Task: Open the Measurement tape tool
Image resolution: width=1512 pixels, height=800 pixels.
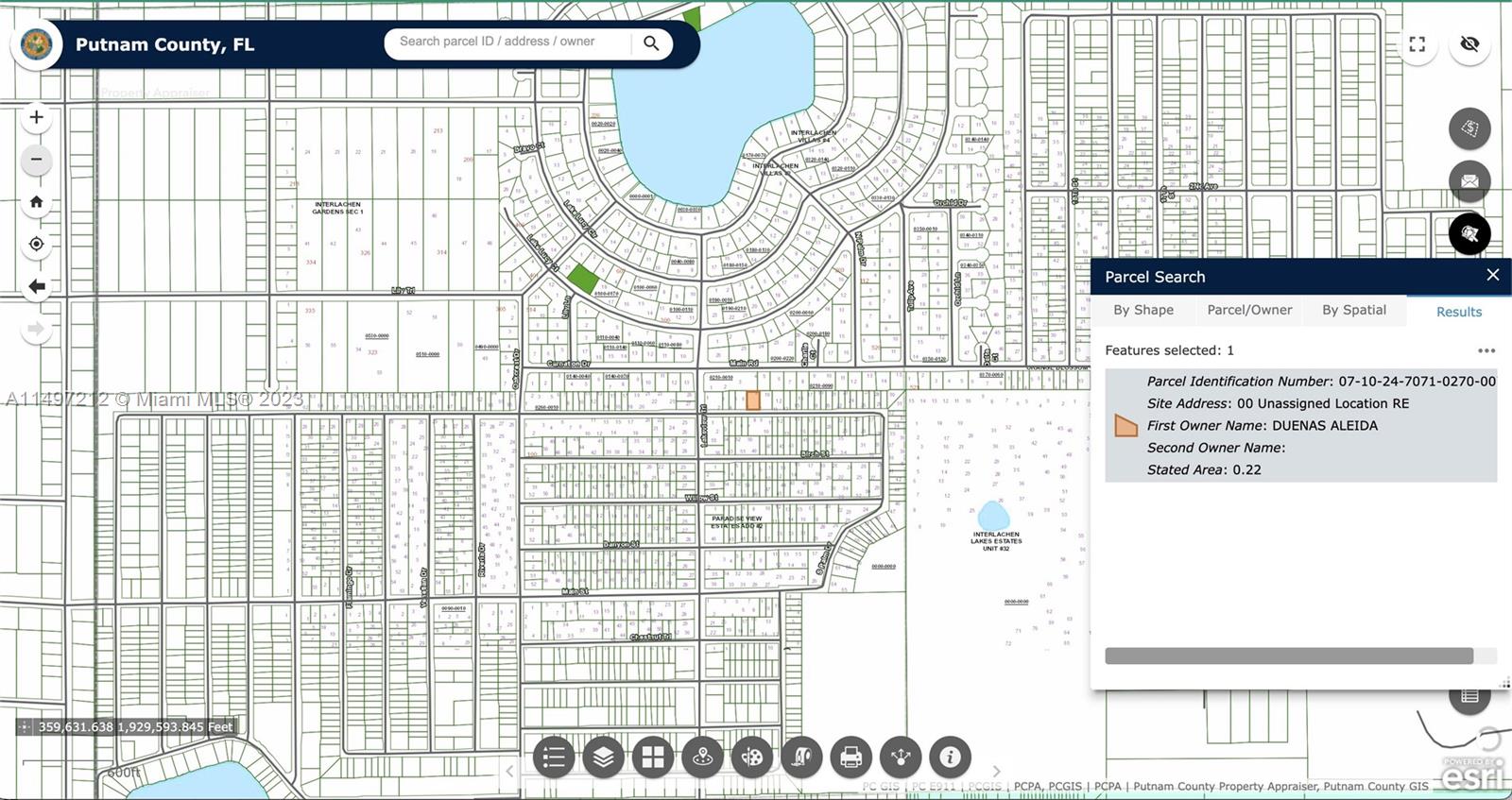Action: 801,757
